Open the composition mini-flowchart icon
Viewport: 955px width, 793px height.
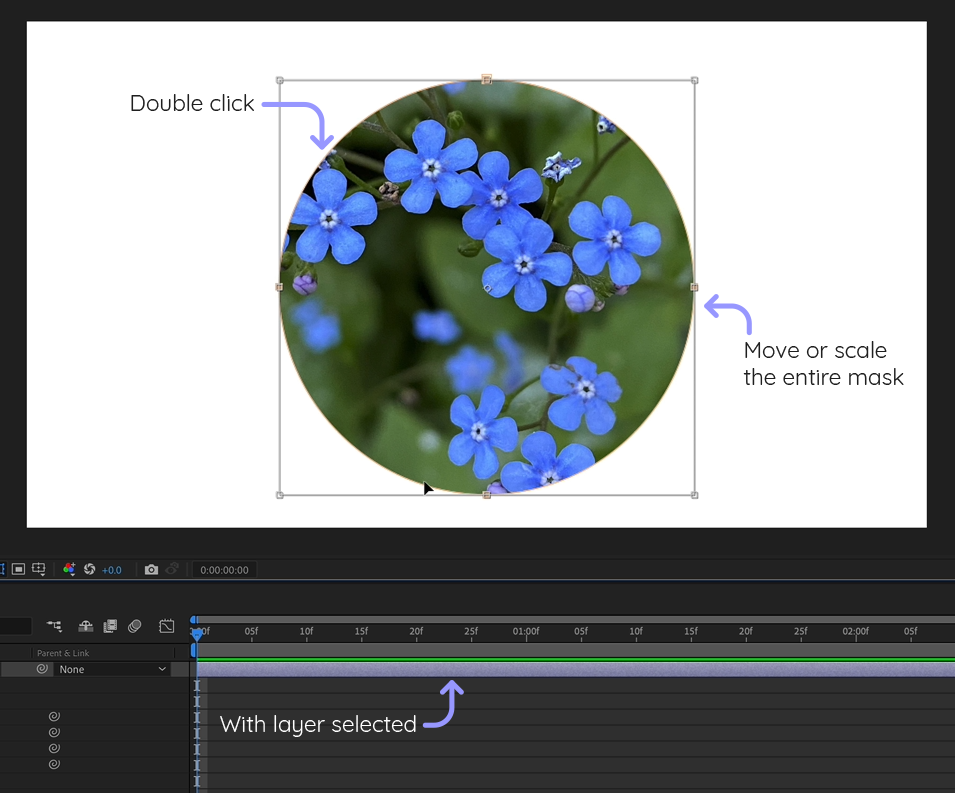[54, 626]
